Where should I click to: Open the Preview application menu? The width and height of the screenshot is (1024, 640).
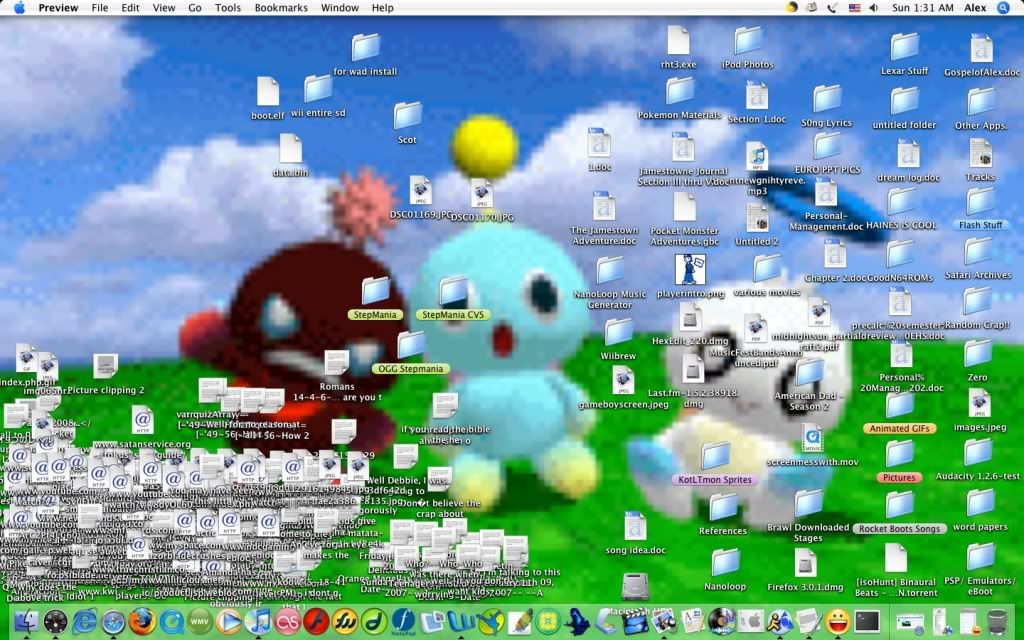[58, 8]
